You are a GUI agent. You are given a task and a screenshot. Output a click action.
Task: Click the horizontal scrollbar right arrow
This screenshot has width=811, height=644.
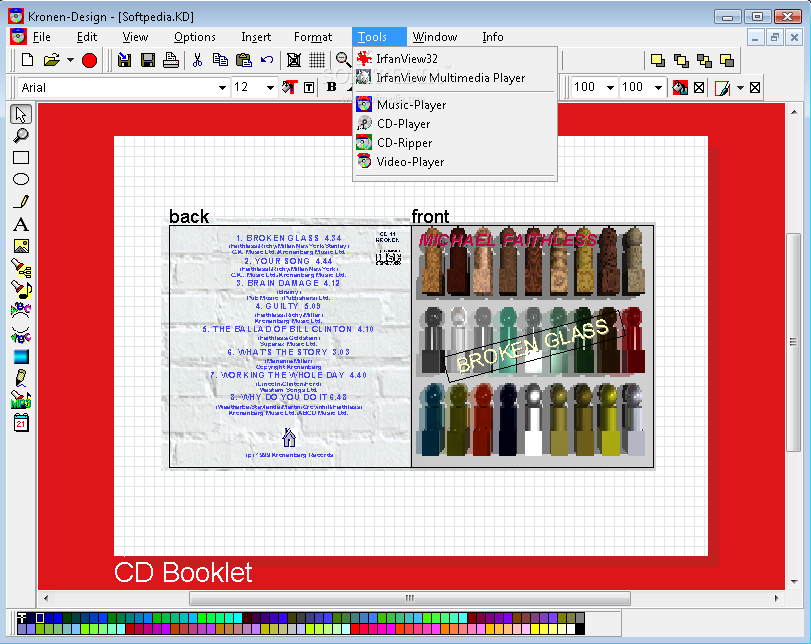point(776,598)
